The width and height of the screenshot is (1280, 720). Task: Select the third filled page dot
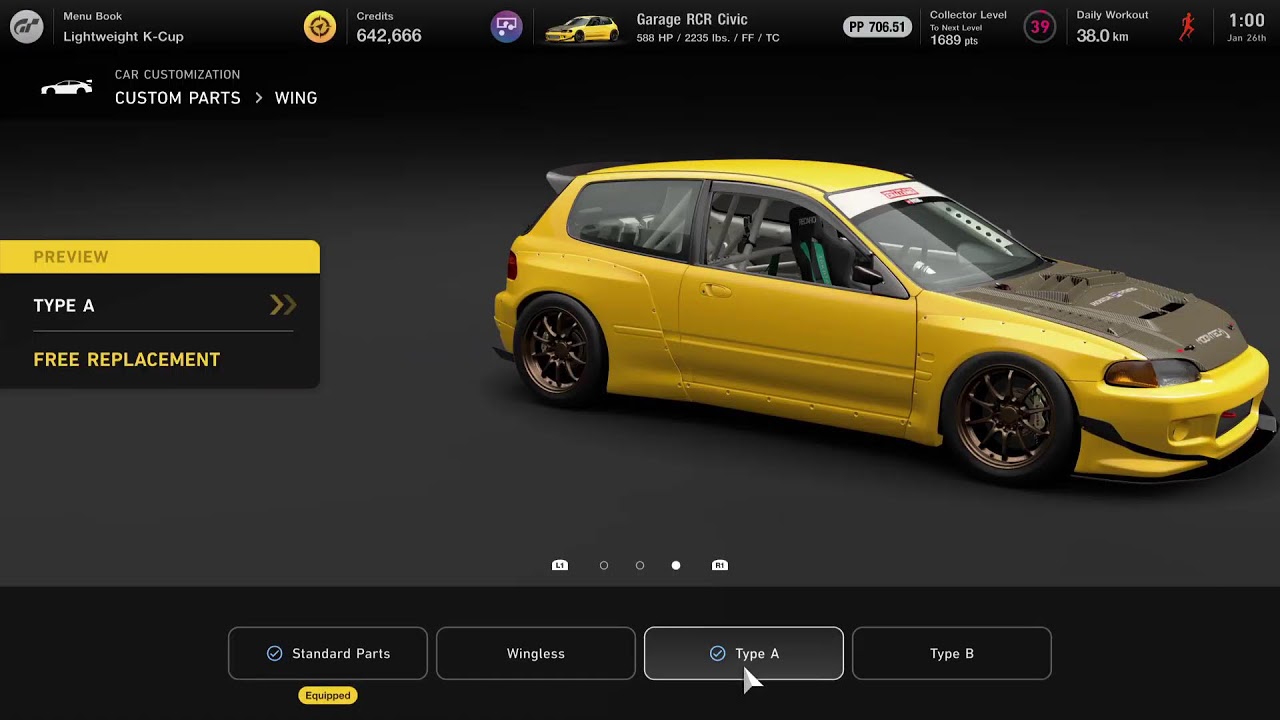pyautogui.click(x=676, y=566)
